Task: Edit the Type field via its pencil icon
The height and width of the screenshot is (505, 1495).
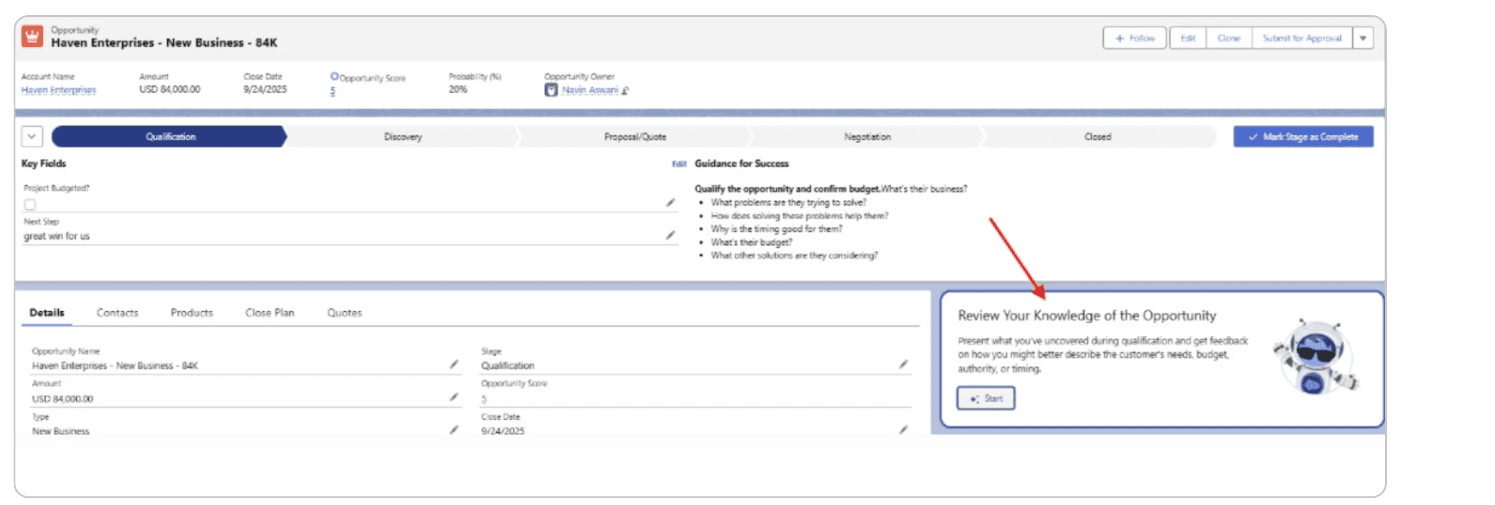Action: (454, 430)
